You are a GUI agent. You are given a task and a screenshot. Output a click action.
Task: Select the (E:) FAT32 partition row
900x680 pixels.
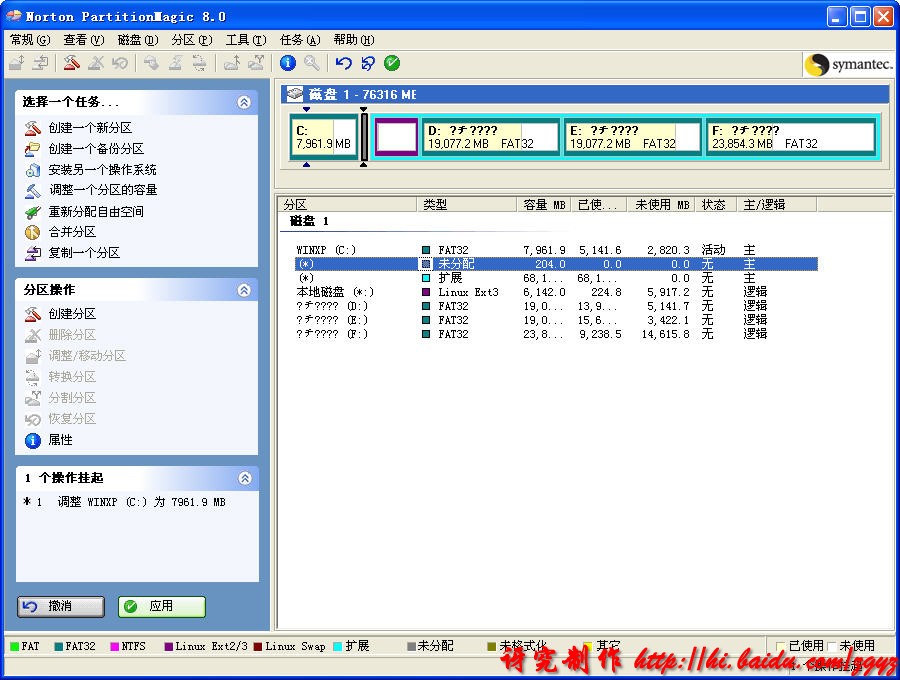click(556, 320)
